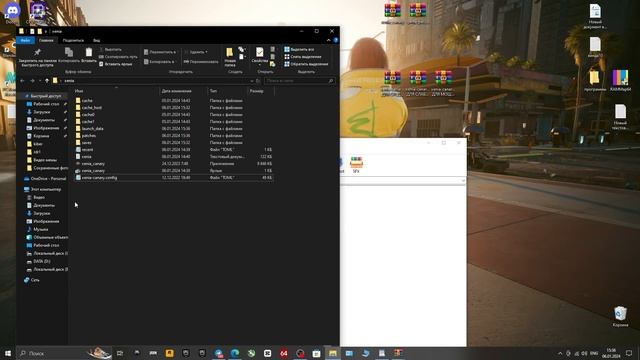Screen dimensions: 640x360
Task: Click the Forward navigation arrow
Action: 32,81
